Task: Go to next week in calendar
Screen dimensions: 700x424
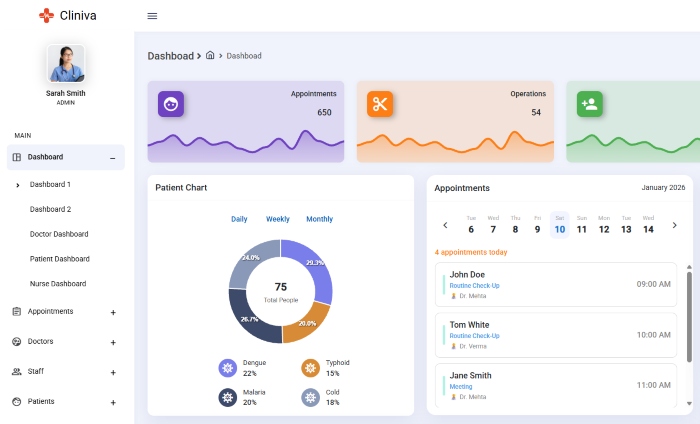Action: coord(675,225)
